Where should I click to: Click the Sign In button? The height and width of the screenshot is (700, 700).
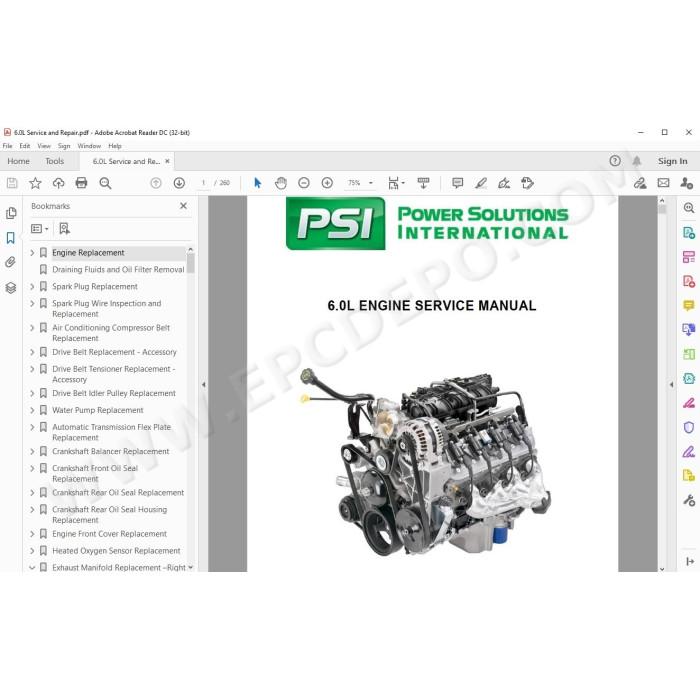tap(672, 161)
